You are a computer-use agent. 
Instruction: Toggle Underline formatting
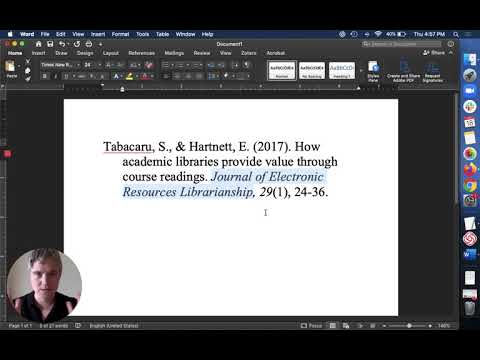pos(66,76)
